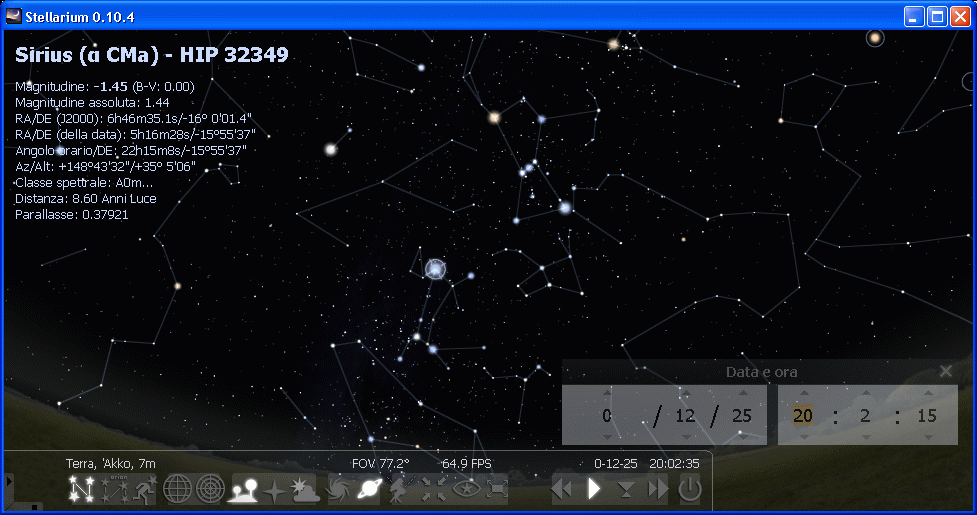Click location text Terra, 'Akko, 7m
The height and width of the screenshot is (515, 977).
point(111,464)
